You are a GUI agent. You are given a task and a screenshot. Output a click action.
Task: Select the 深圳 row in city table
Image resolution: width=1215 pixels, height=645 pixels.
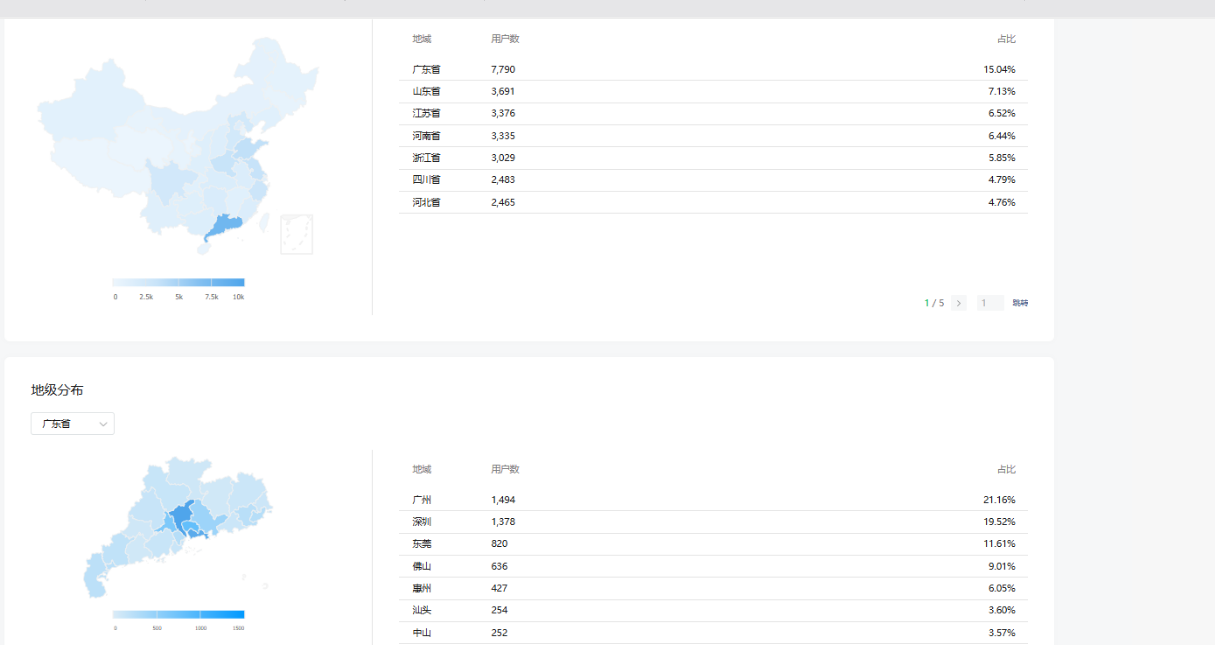tap(713, 522)
